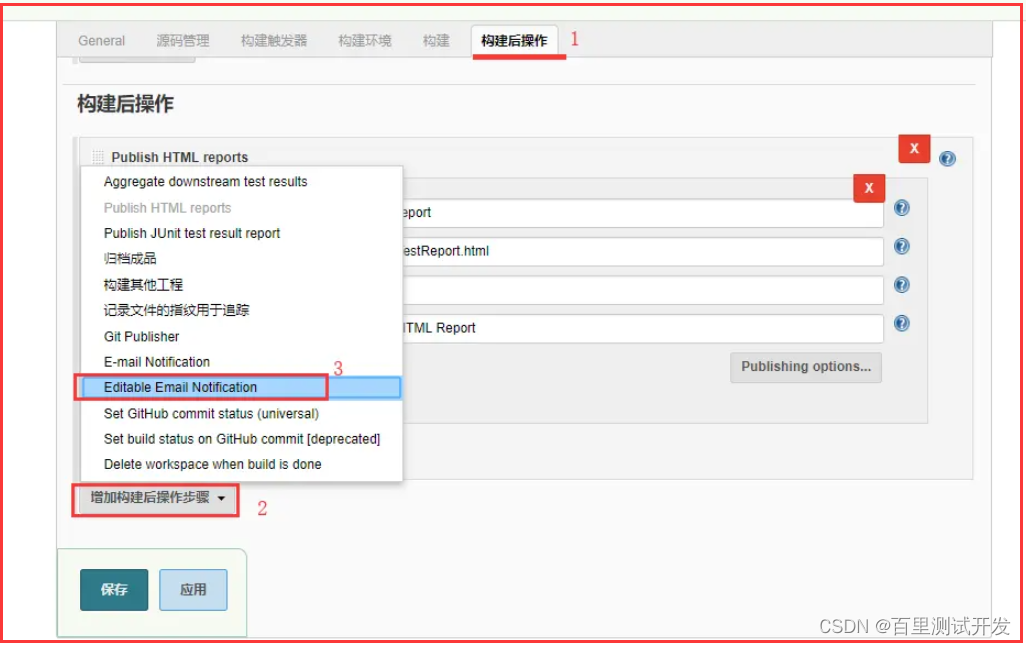Delete the Publish HTML reports step
1026x645 pixels.
tap(914, 148)
